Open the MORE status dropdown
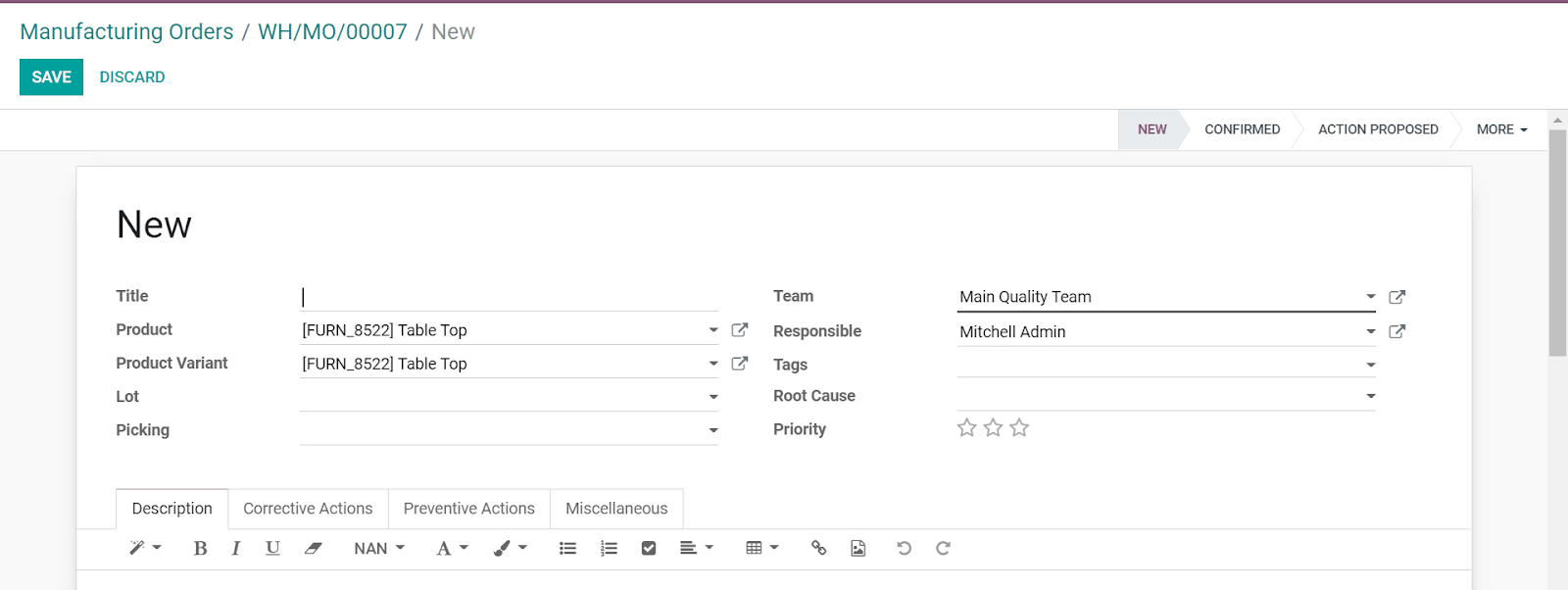1568x590 pixels. tap(1501, 129)
